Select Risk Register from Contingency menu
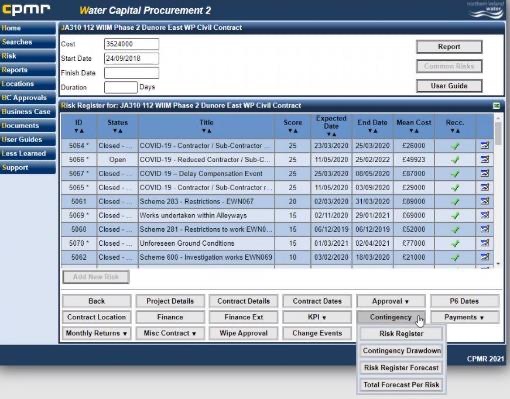The image size is (510, 399). [401, 333]
